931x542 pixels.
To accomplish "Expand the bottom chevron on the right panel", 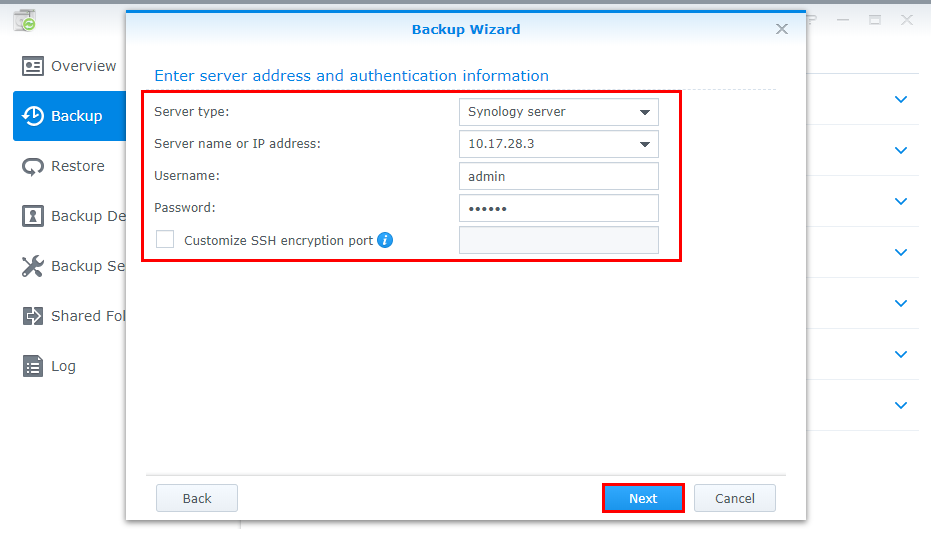I will click(x=901, y=405).
